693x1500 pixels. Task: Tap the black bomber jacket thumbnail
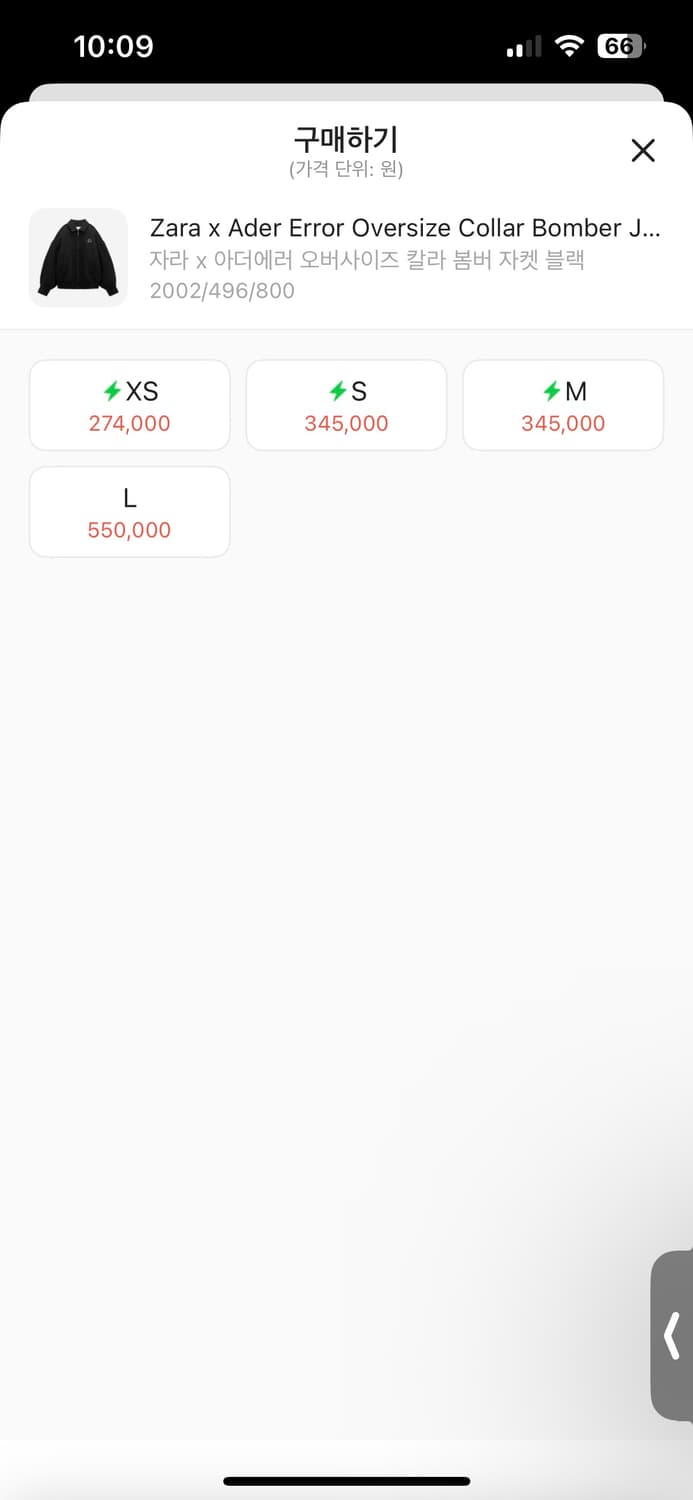tap(78, 258)
